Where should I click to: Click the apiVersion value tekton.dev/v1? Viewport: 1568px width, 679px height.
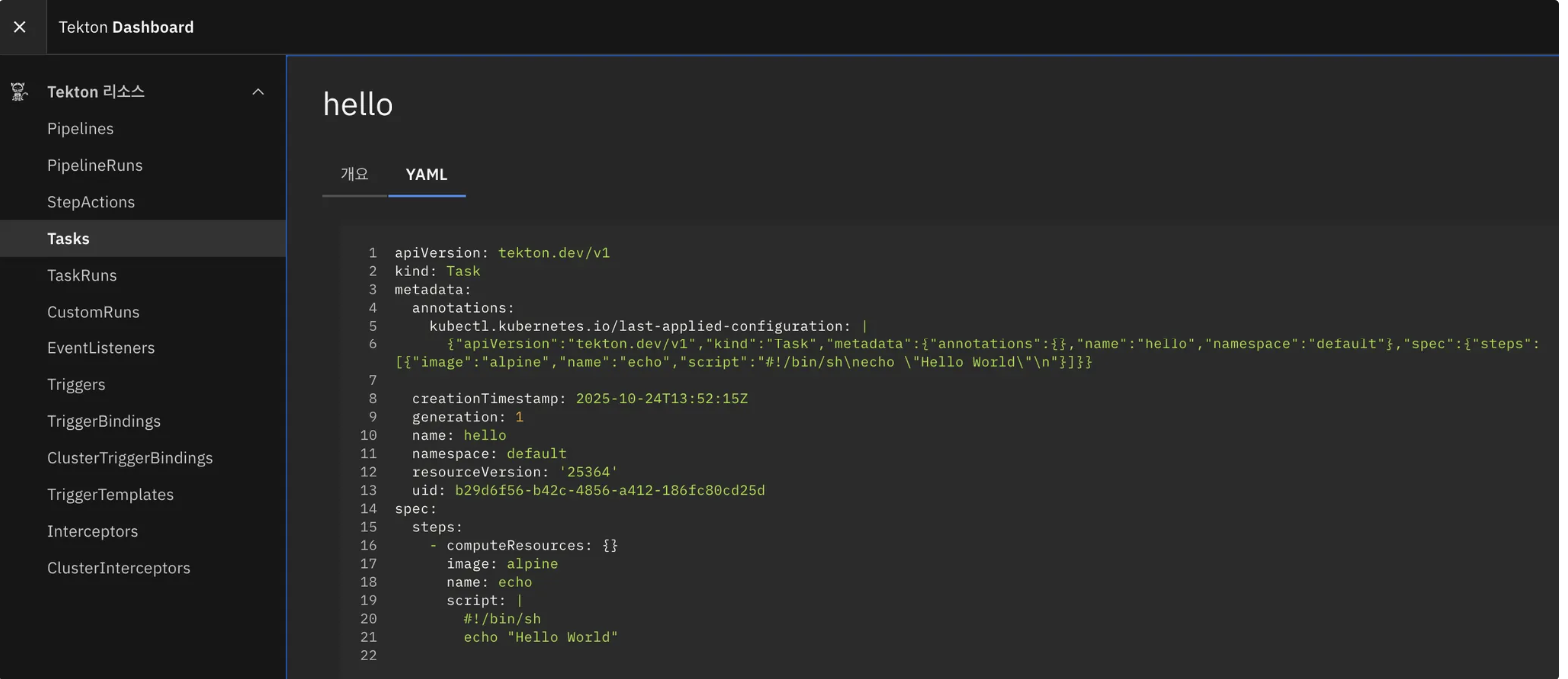(x=554, y=253)
